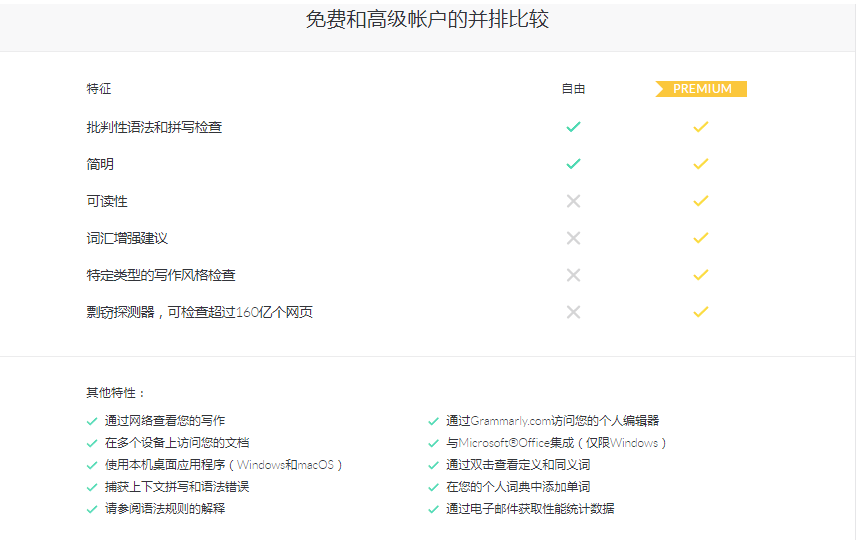Click check icon beside 请参阅语法规则的解释
Image resolution: width=858 pixels, height=540 pixels.
click(92, 509)
